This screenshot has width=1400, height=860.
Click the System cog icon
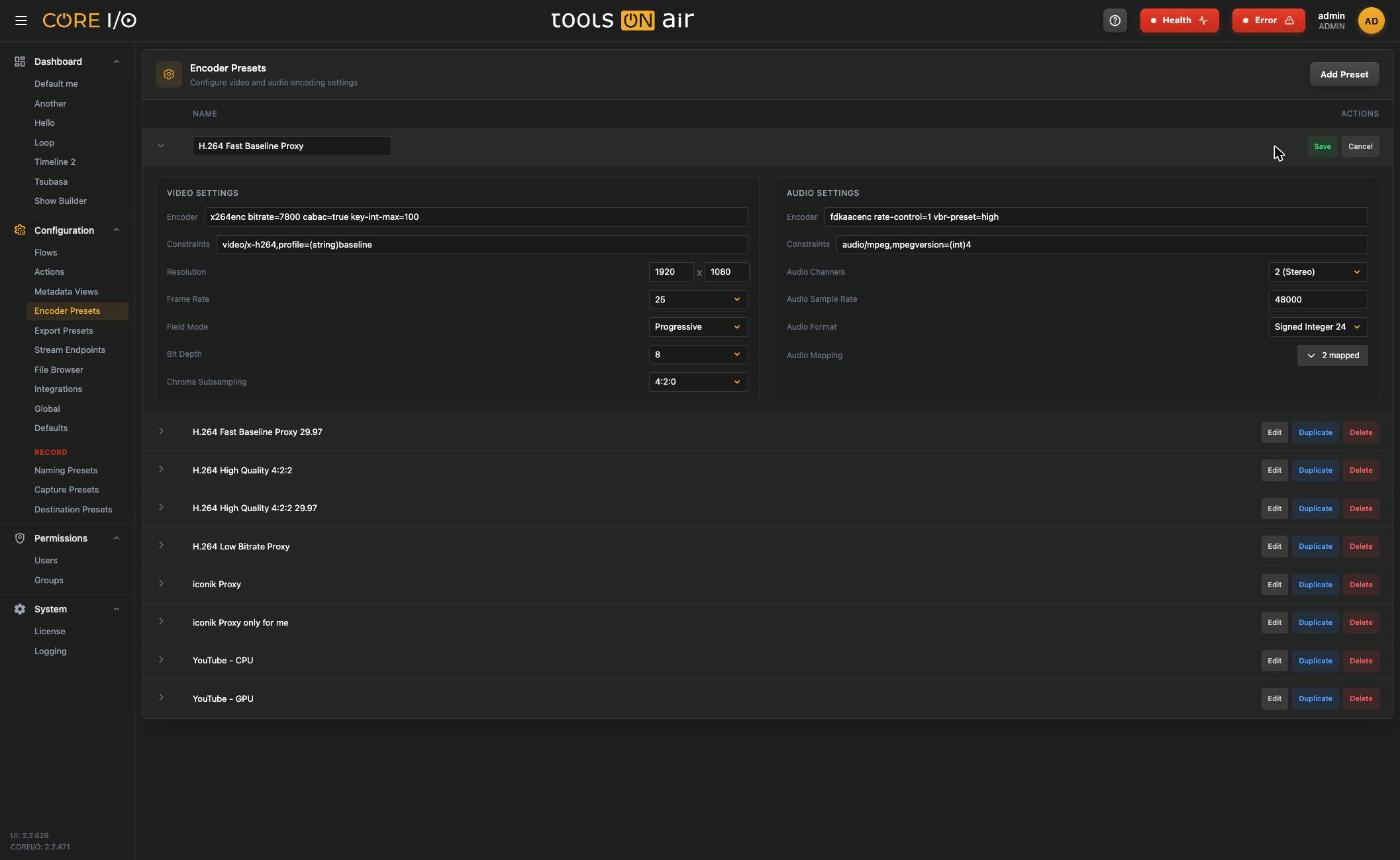click(20, 609)
